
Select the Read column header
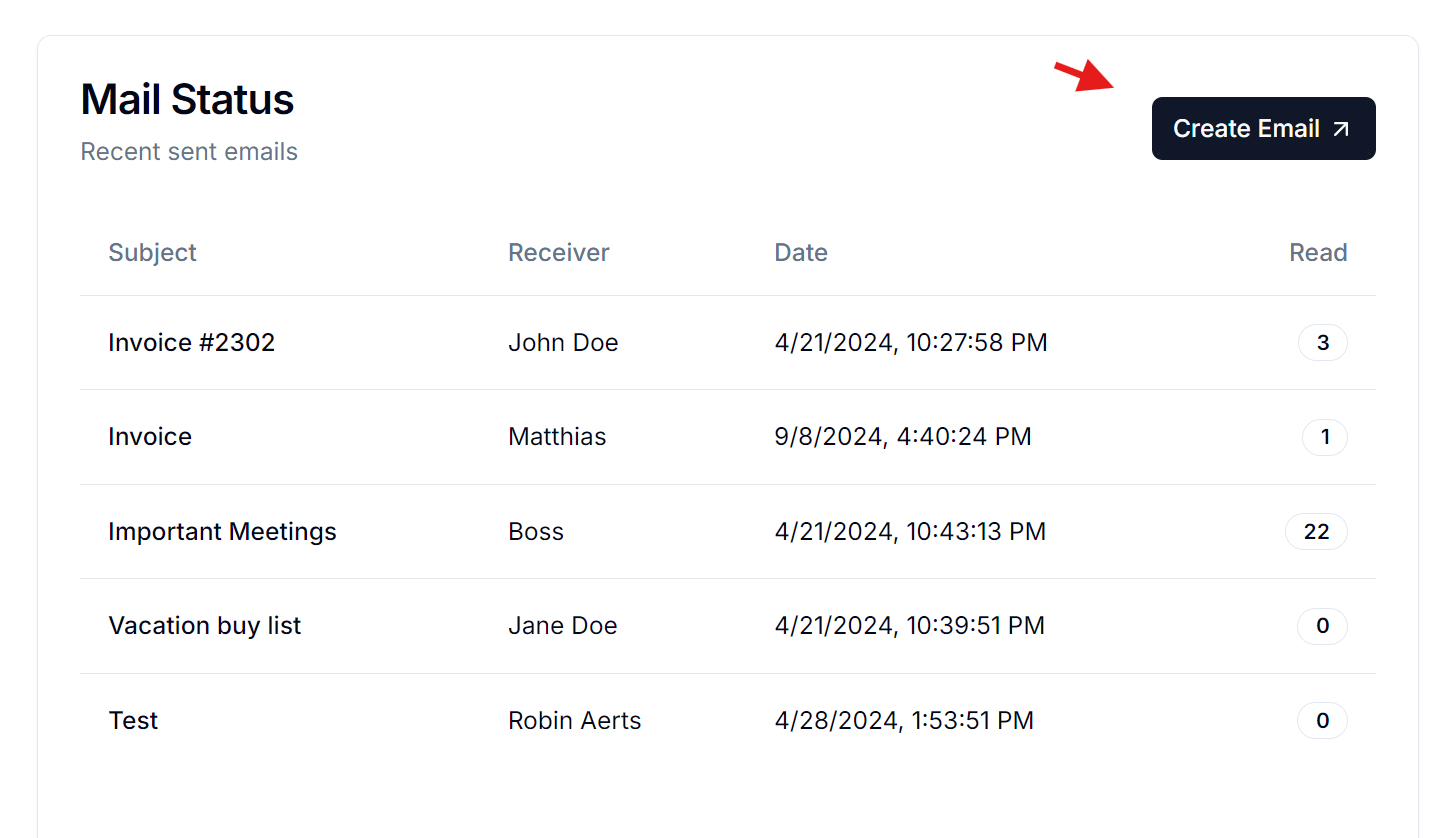click(1318, 252)
